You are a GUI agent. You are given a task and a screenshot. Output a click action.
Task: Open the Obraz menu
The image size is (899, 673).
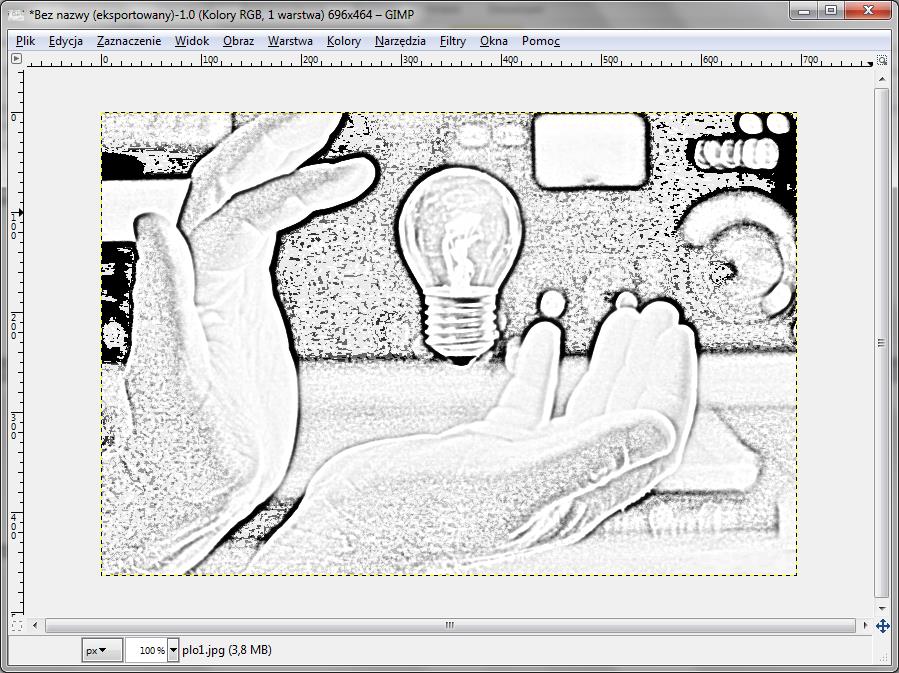pyautogui.click(x=239, y=41)
